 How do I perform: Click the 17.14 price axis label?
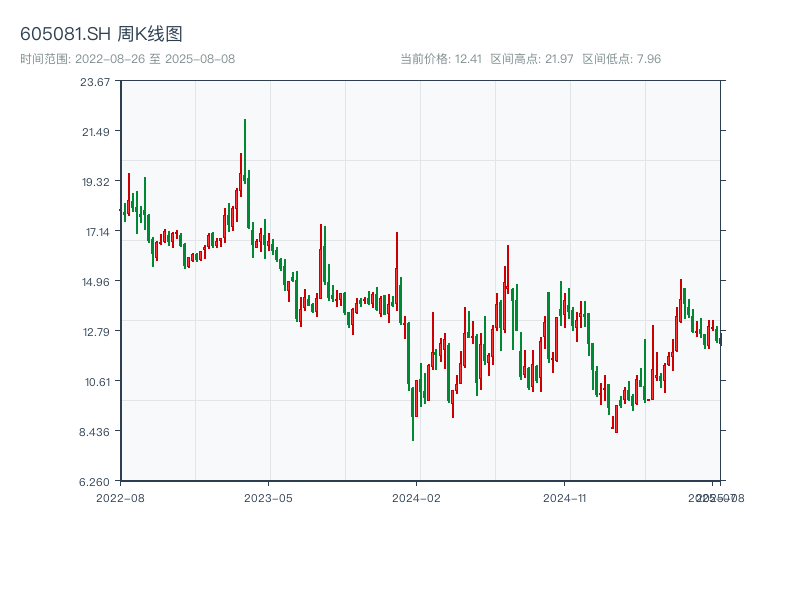pyautogui.click(x=95, y=232)
